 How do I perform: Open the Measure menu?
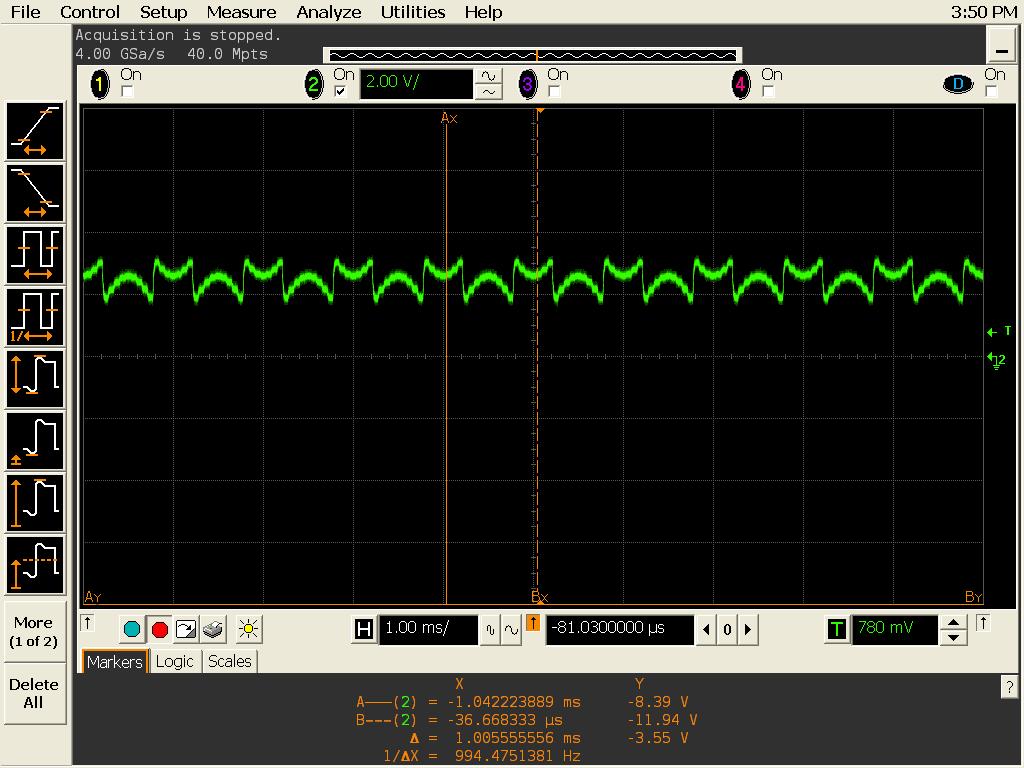240,12
